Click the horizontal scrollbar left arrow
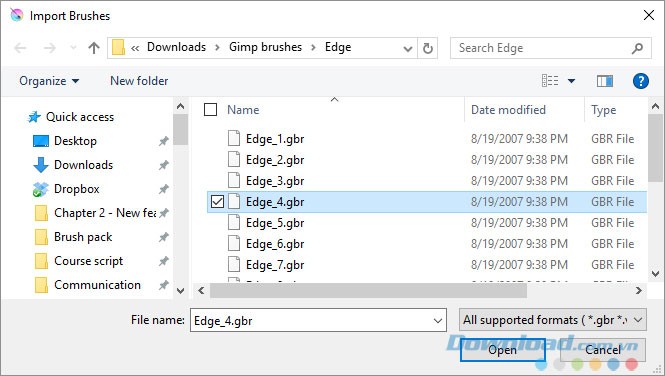Viewport: 665px width, 376px height. pos(201,291)
